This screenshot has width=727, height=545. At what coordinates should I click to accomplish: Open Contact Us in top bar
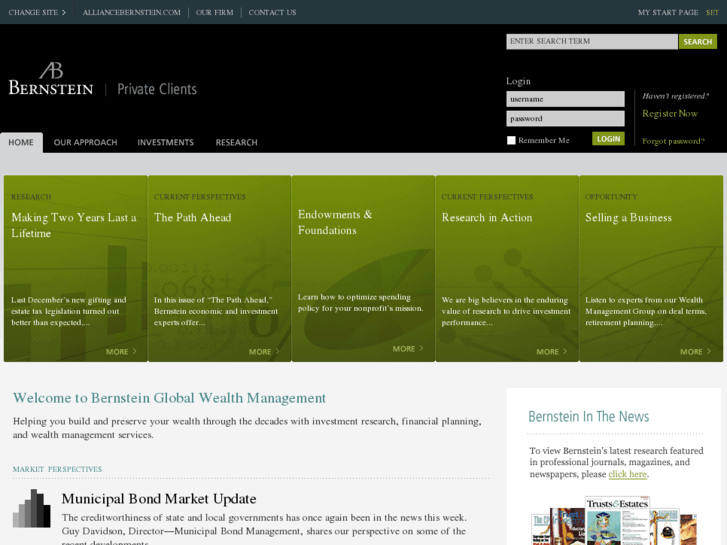click(x=272, y=13)
